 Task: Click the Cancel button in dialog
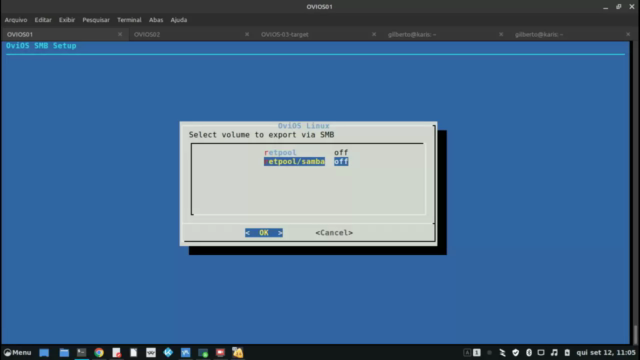click(x=334, y=233)
